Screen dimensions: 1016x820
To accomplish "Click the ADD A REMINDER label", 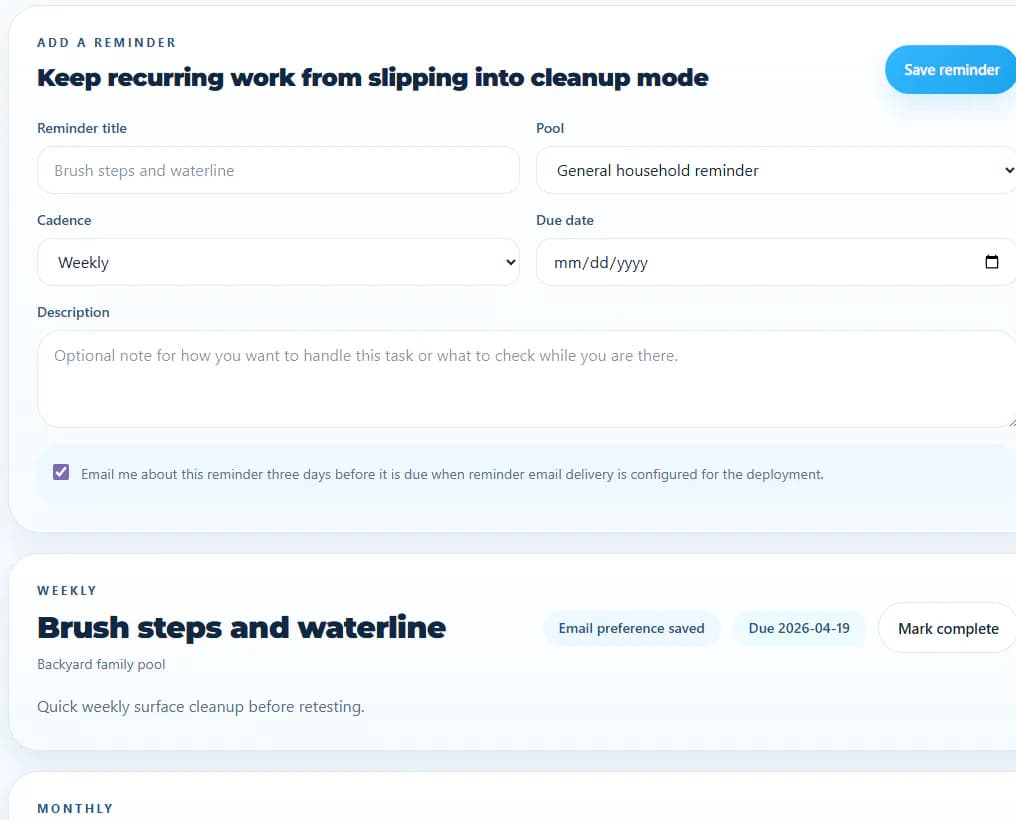I will tap(107, 43).
